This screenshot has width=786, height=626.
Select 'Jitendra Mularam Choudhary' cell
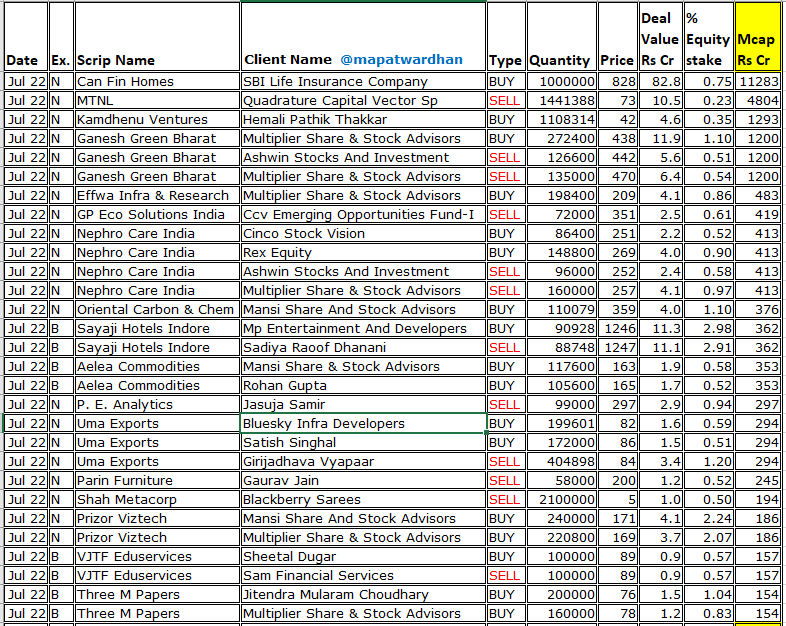click(x=363, y=594)
